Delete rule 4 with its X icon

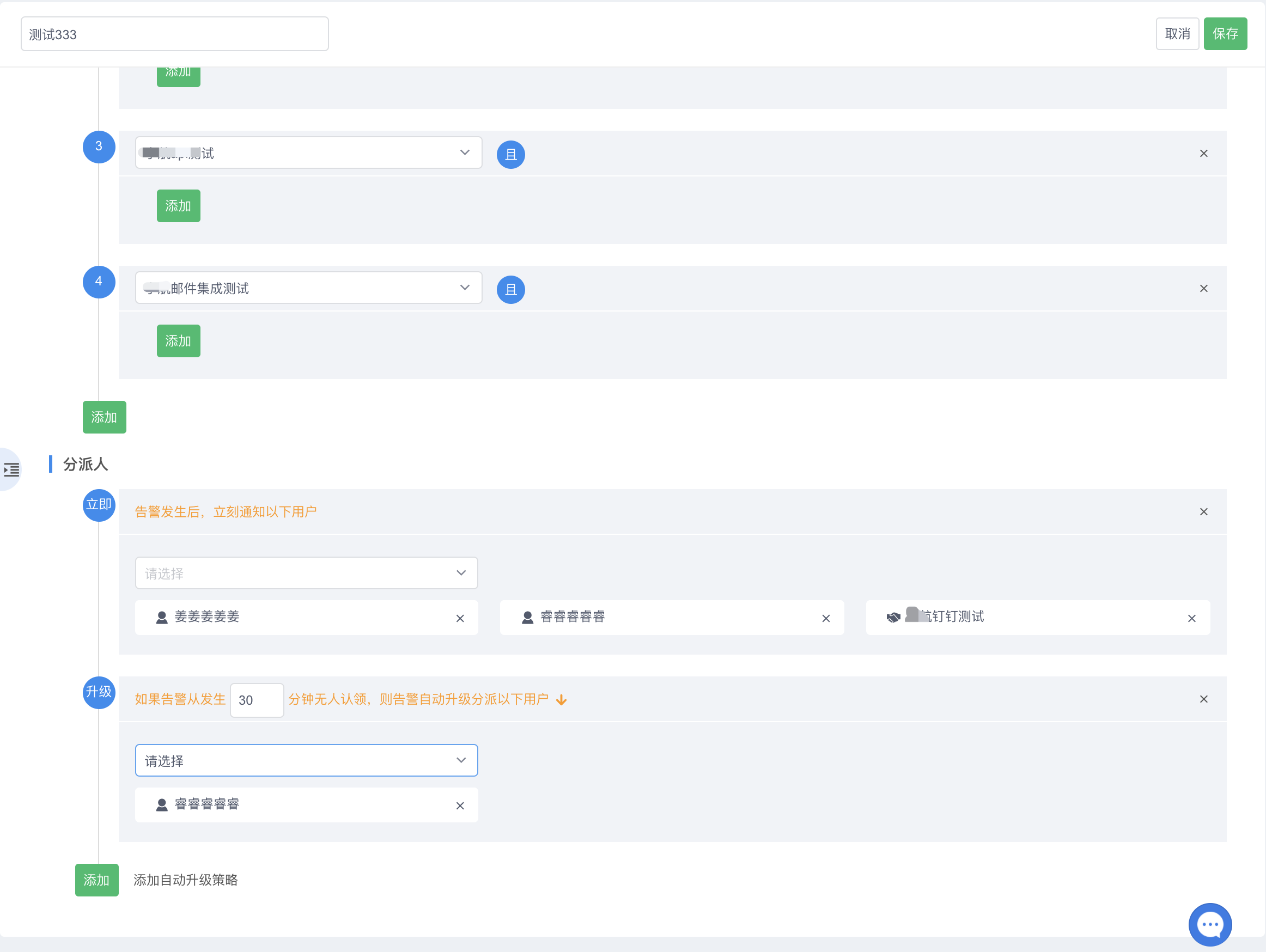pos(1203,288)
